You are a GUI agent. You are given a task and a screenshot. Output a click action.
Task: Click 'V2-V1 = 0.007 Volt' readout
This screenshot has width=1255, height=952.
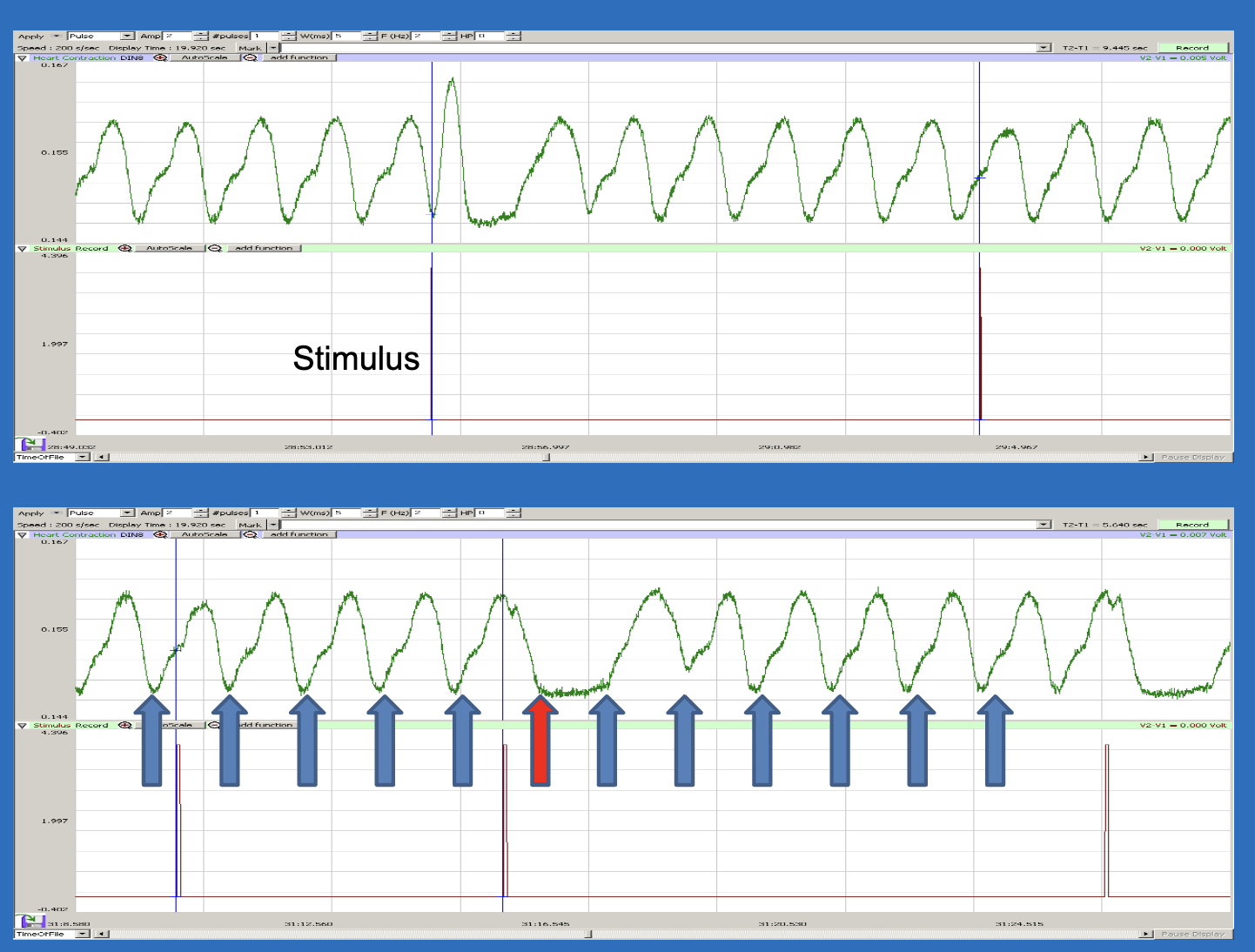pyautogui.click(x=1184, y=534)
